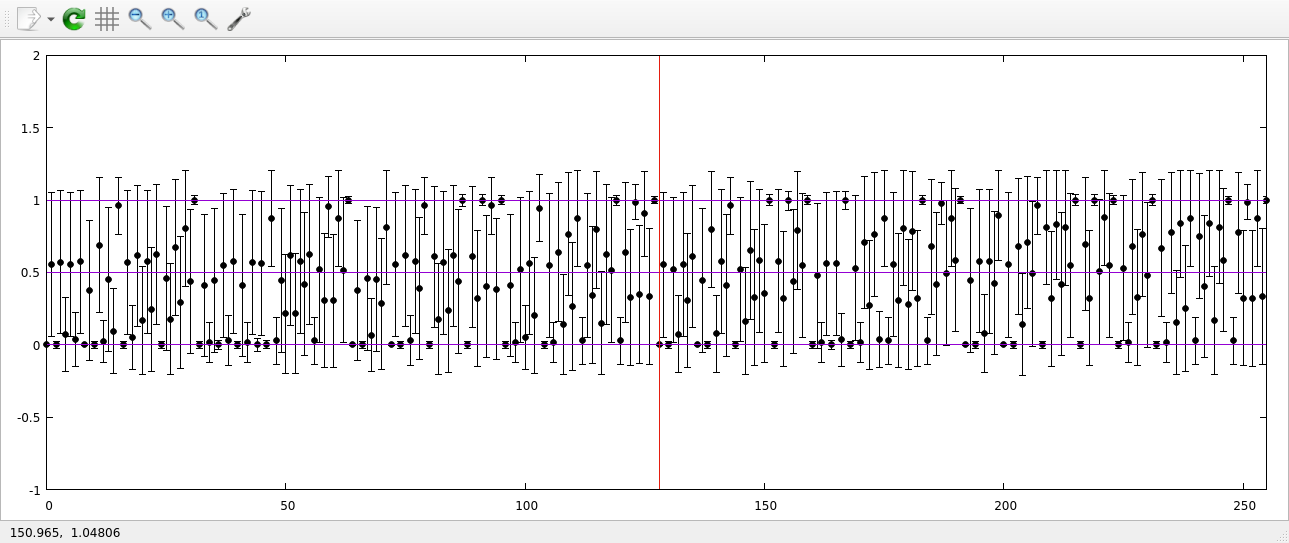Toggle the grid display icon
1289x543 pixels.
pyautogui.click(x=107, y=18)
